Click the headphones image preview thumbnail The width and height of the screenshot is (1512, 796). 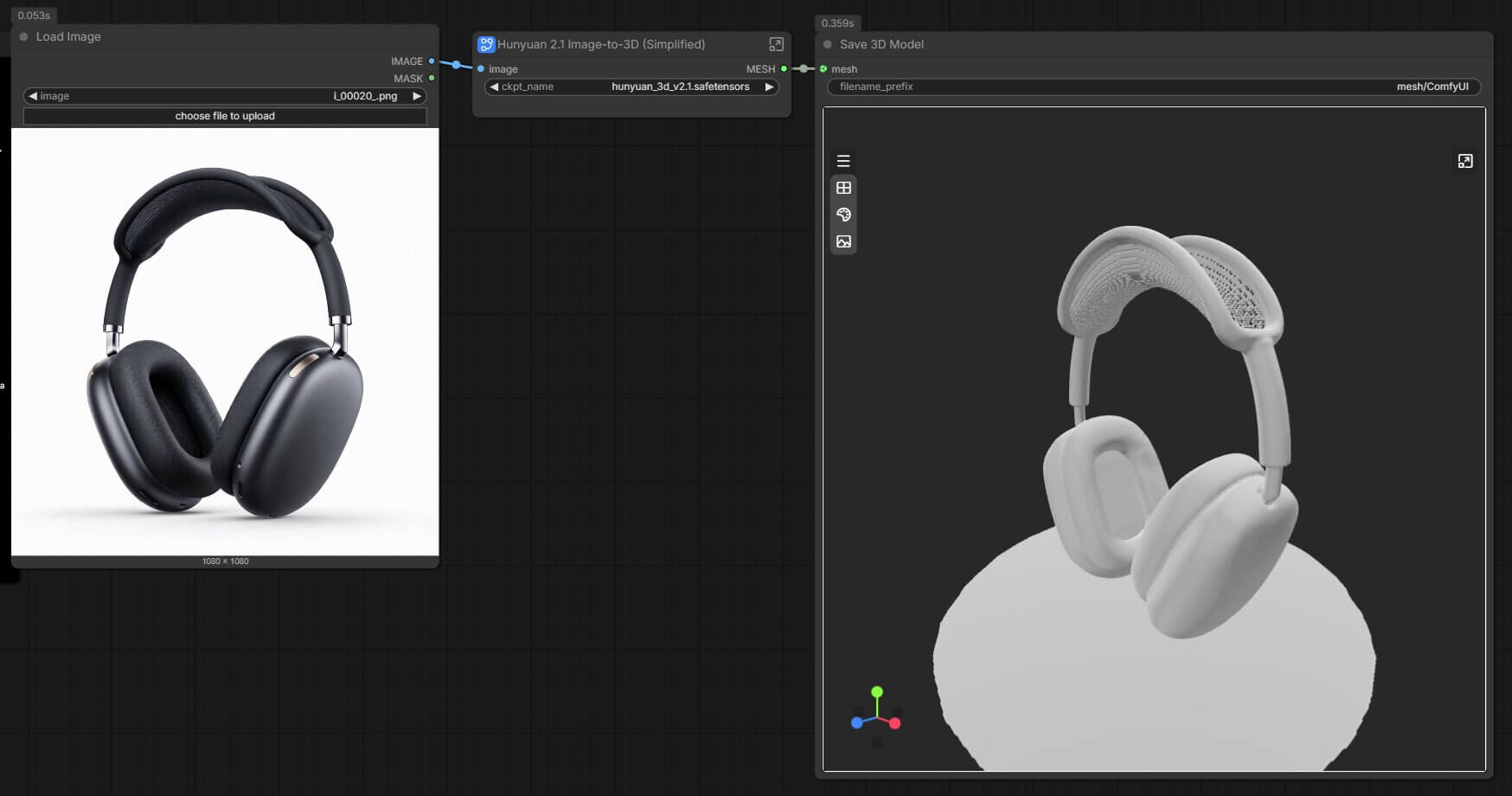225,342
